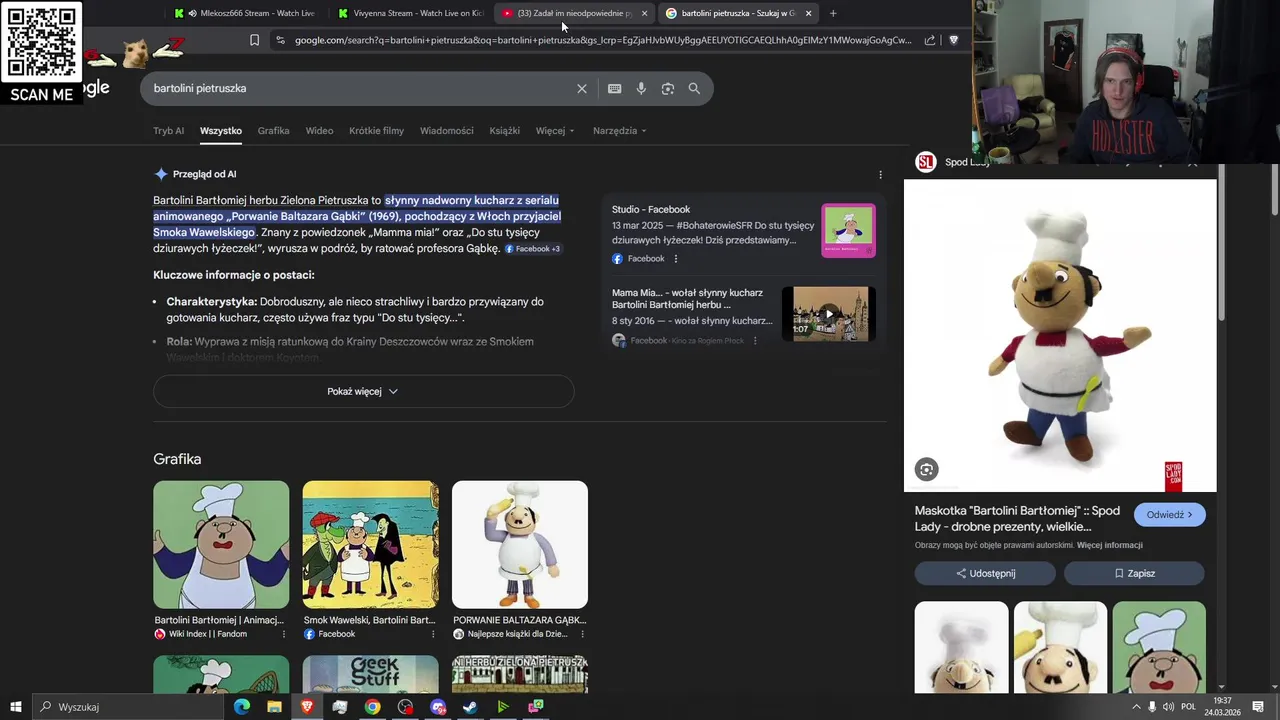Open the on-screen keyboard icon in the search bar
The height and width of the screenshot is (720, 1280).
point(615,88)
